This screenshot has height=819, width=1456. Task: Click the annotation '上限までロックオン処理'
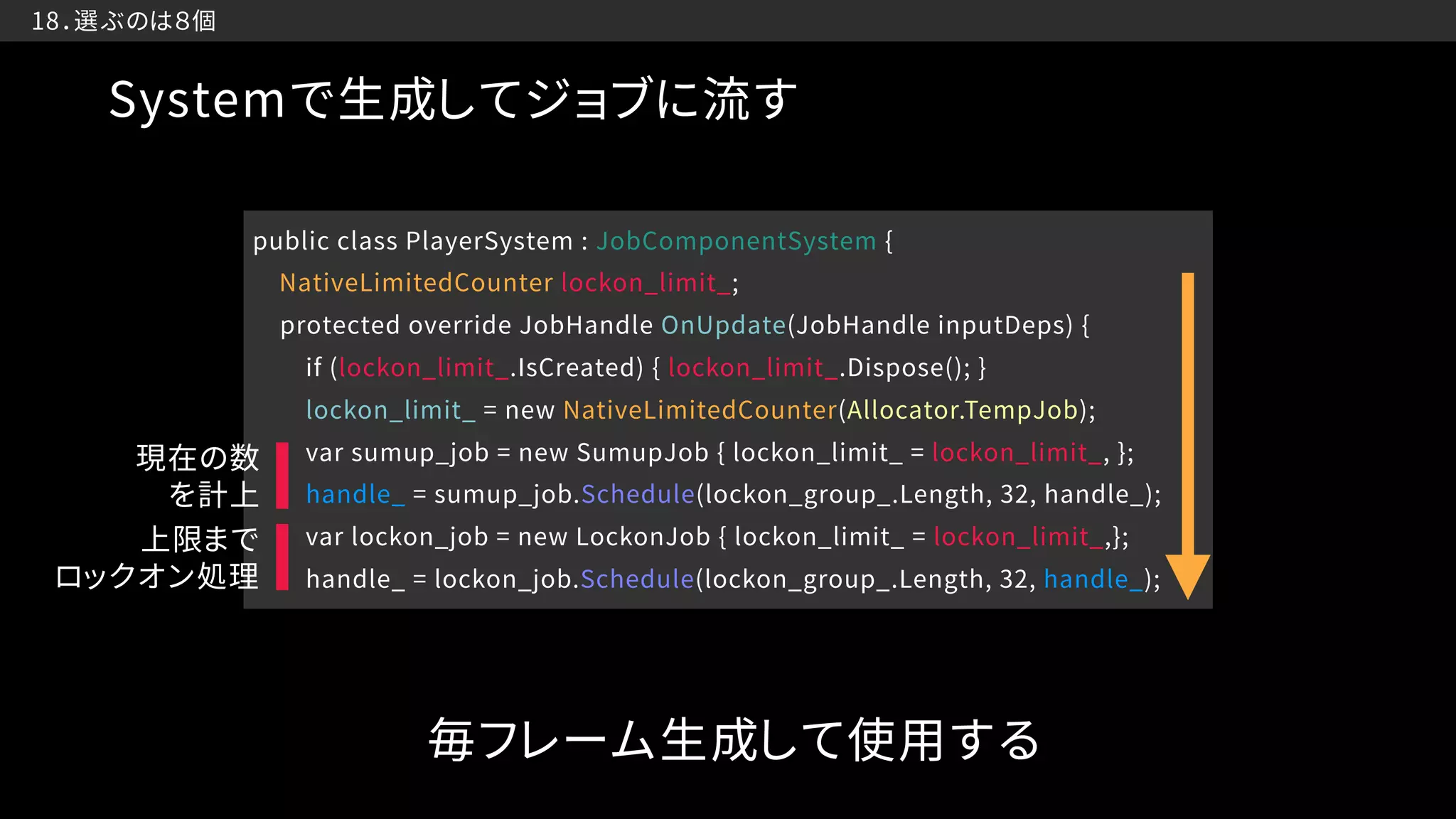[157, 557]
